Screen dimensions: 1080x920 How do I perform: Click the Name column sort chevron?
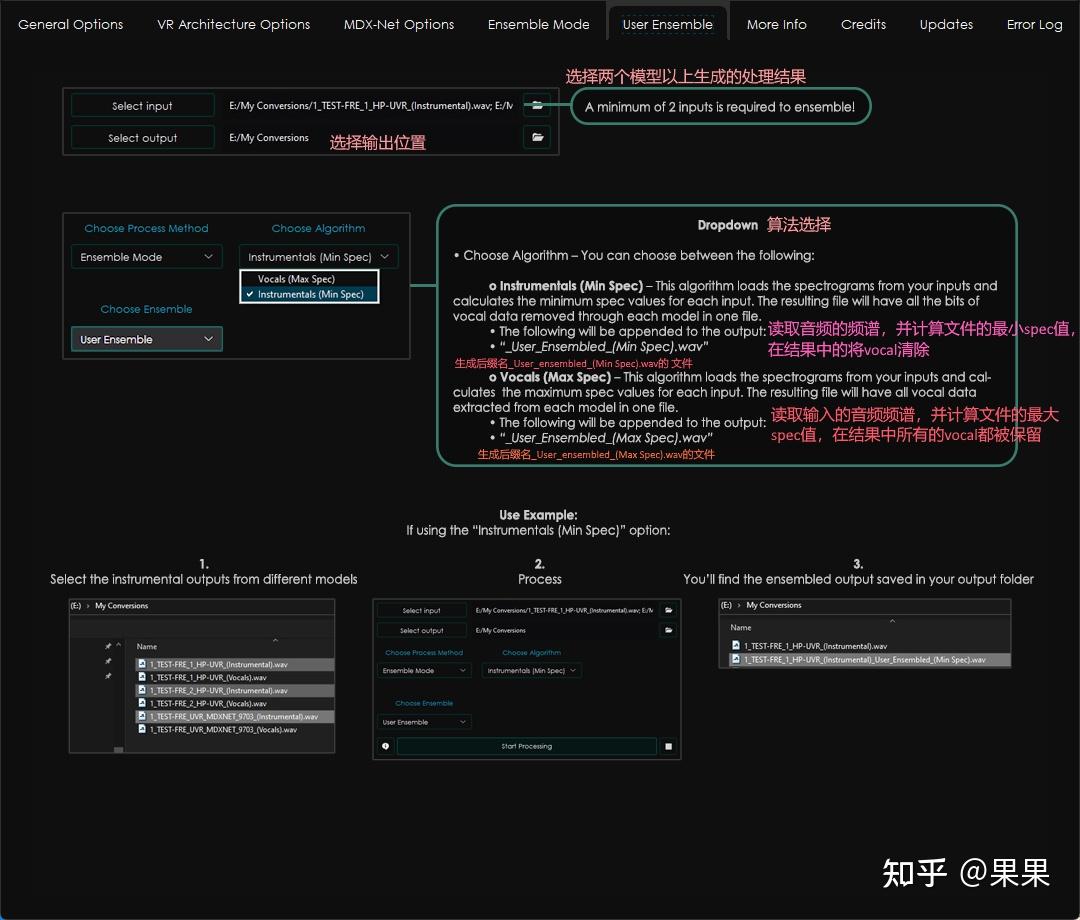pos(275,640)
